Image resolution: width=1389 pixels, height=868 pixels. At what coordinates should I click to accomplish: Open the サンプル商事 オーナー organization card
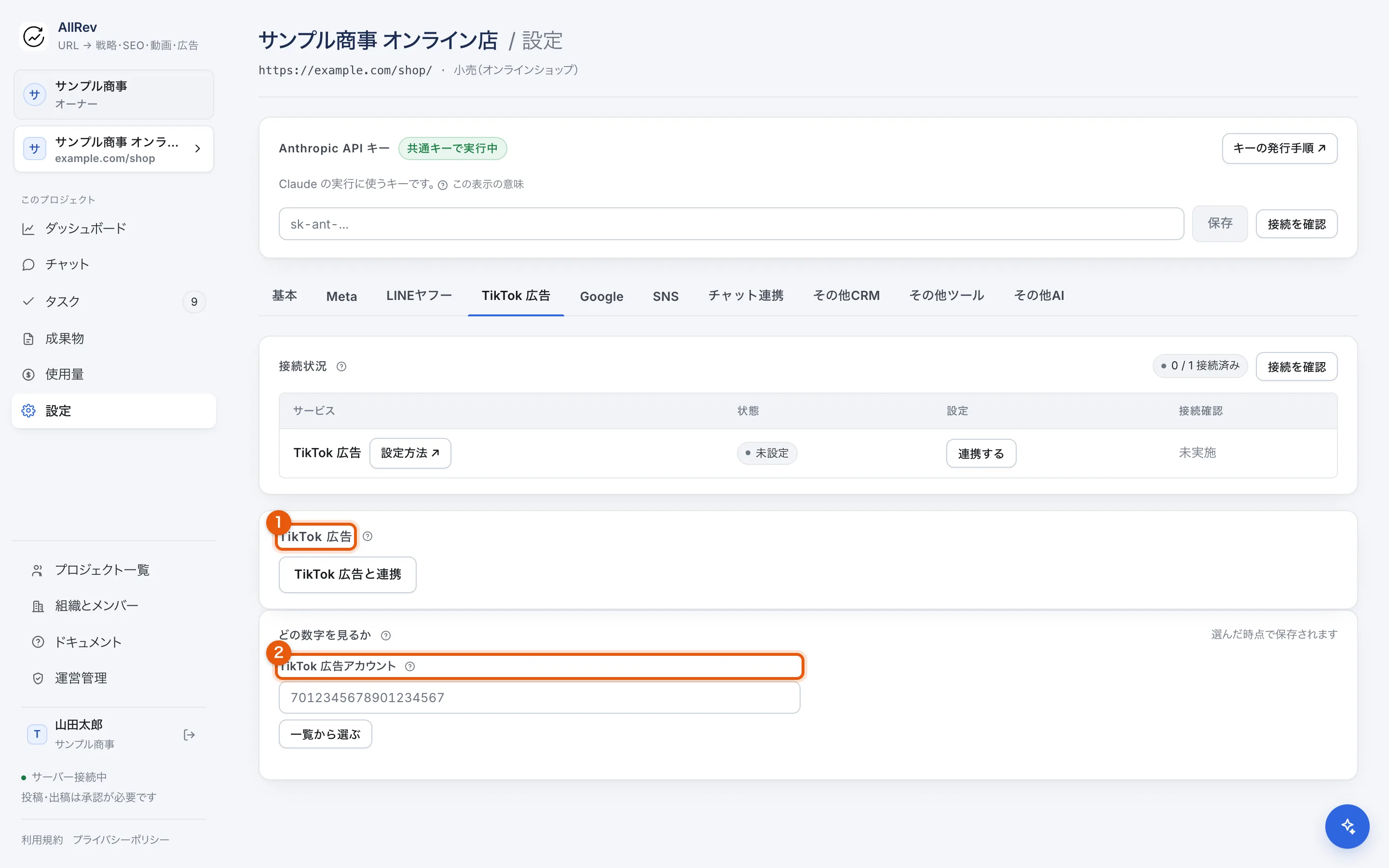(x=114, y=95)
